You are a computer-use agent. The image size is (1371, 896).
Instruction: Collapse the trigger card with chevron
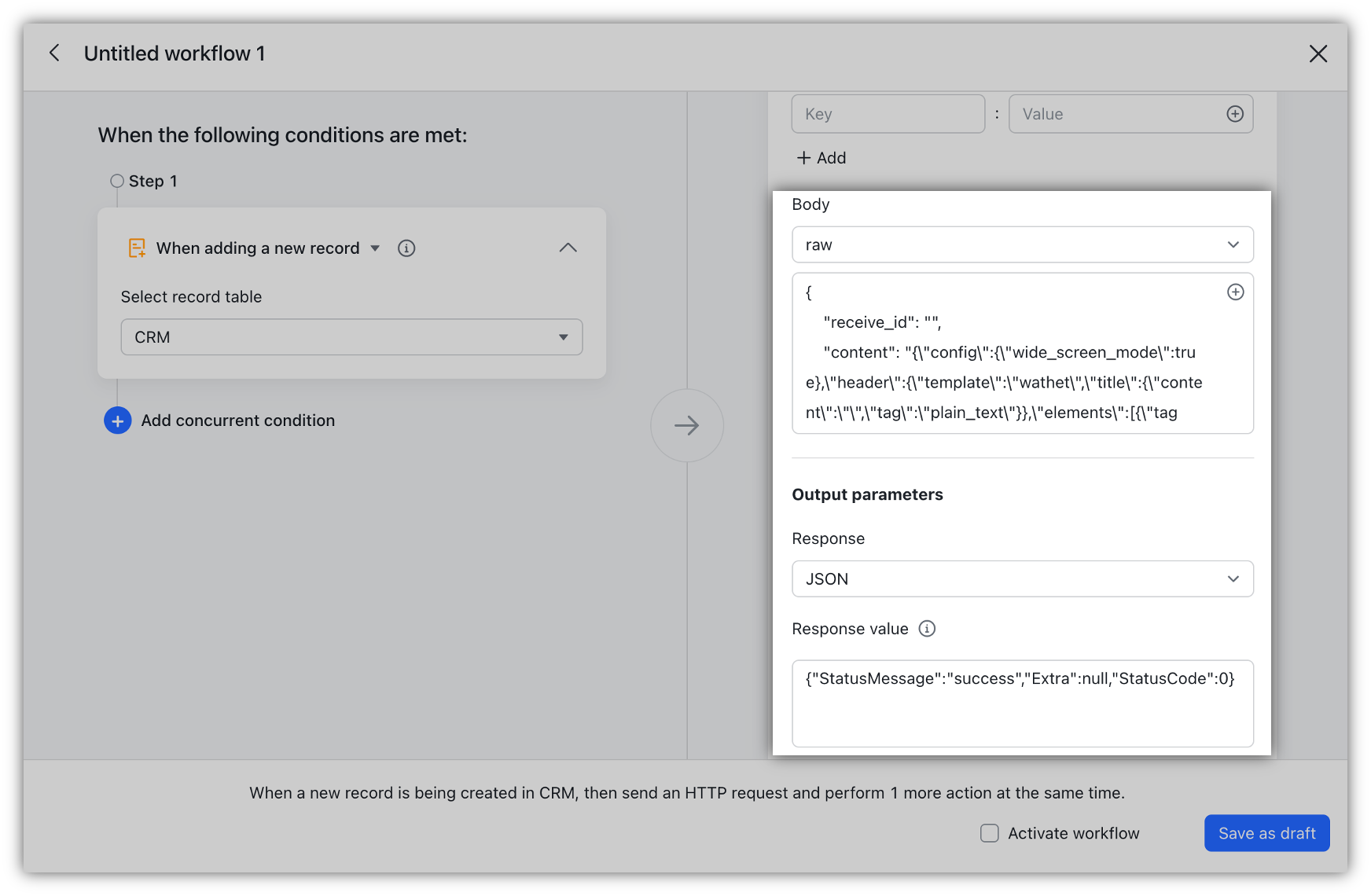coord(568,248)
